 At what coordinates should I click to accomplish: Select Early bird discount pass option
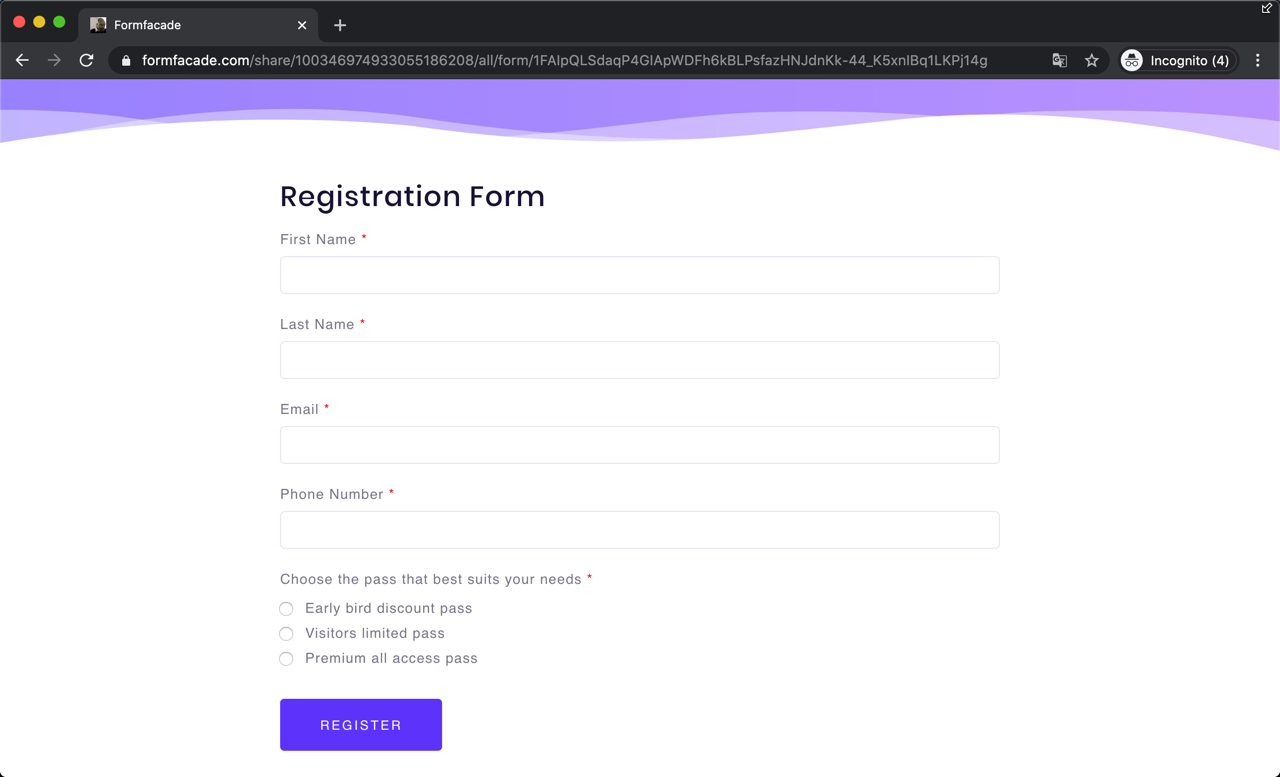(287, 609)
